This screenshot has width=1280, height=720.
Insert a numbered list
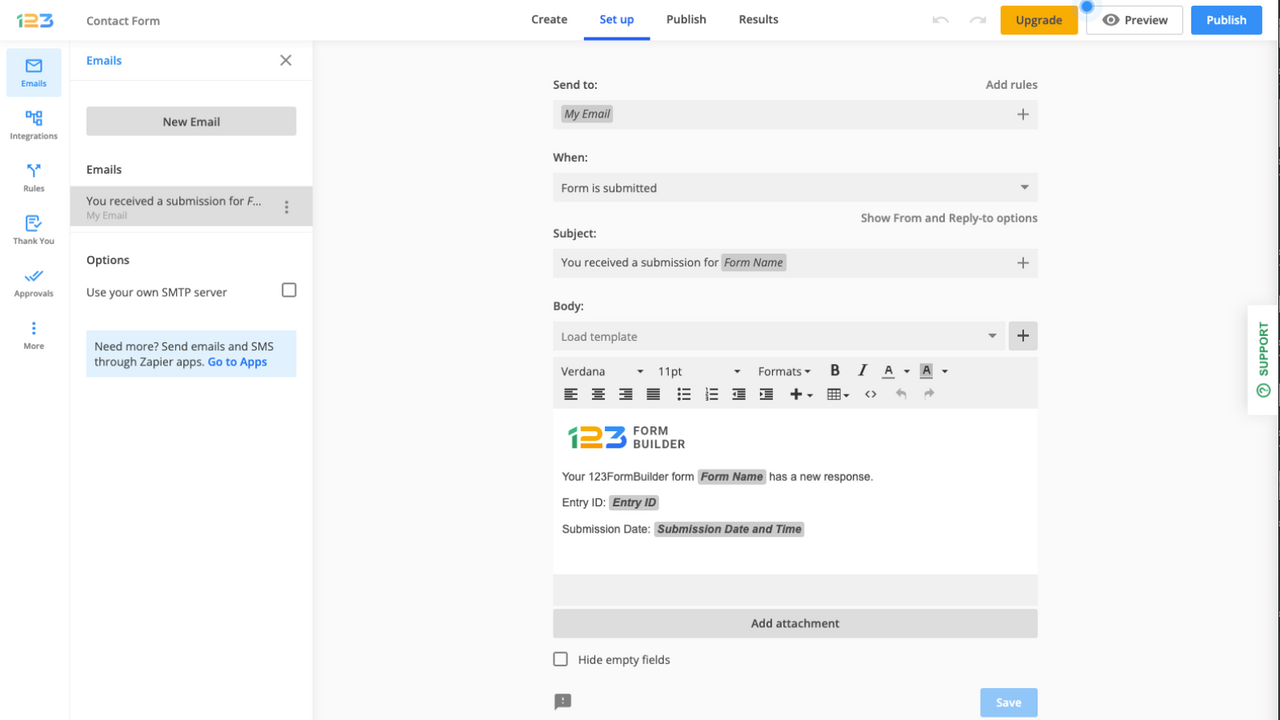pyautogui.click(x=712, y=394)
